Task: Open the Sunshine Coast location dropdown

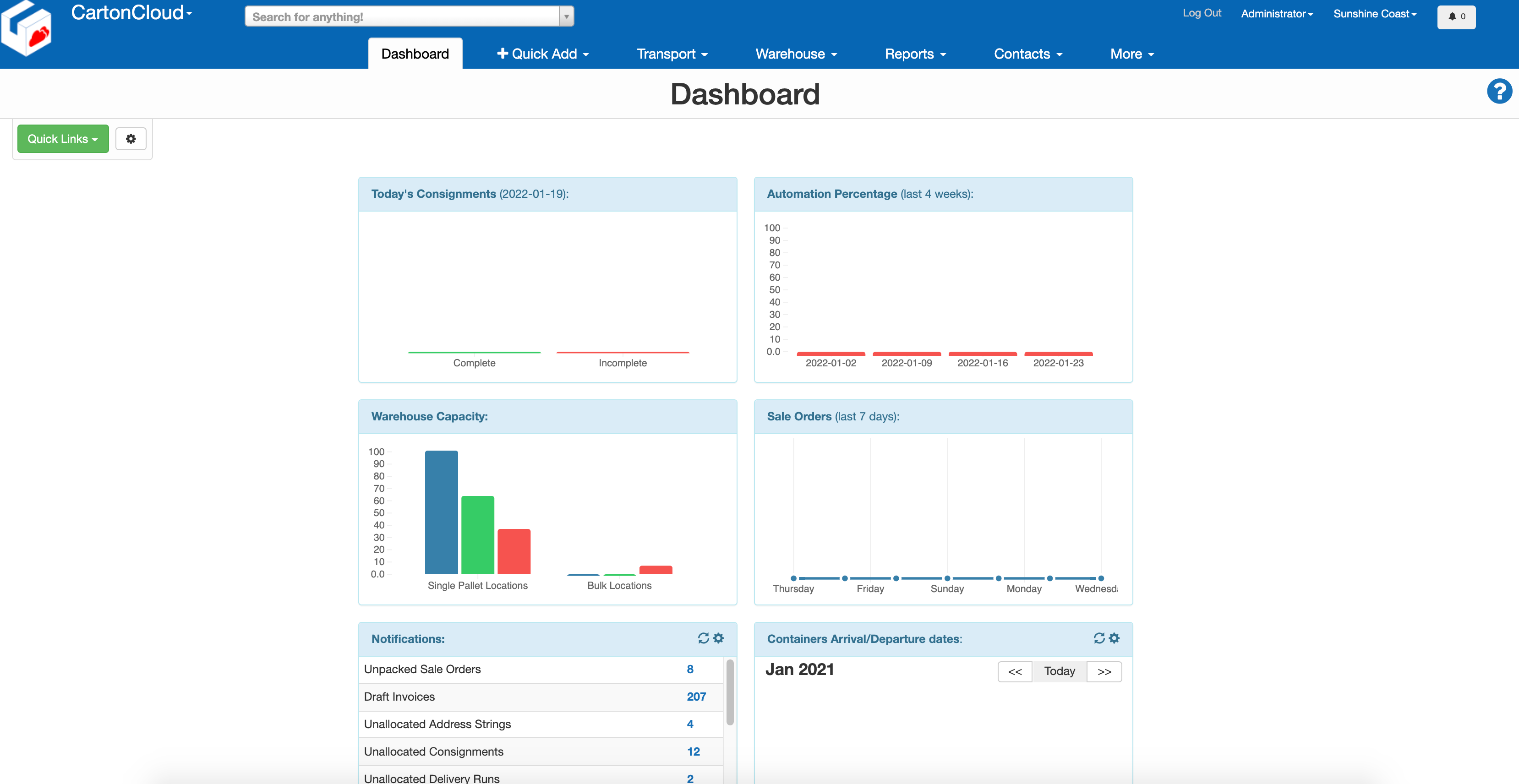Action: [x=1375, y=14]
